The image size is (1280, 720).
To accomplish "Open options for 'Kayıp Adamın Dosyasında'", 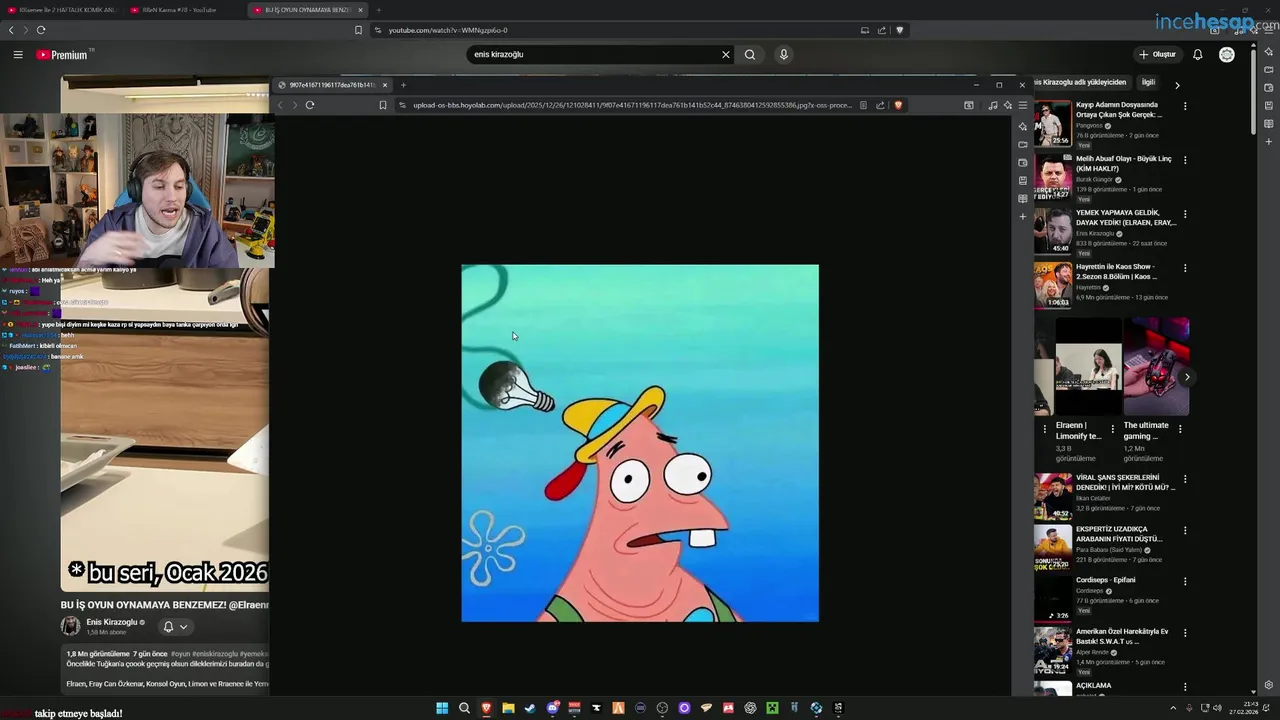I will pos(1185,106).
